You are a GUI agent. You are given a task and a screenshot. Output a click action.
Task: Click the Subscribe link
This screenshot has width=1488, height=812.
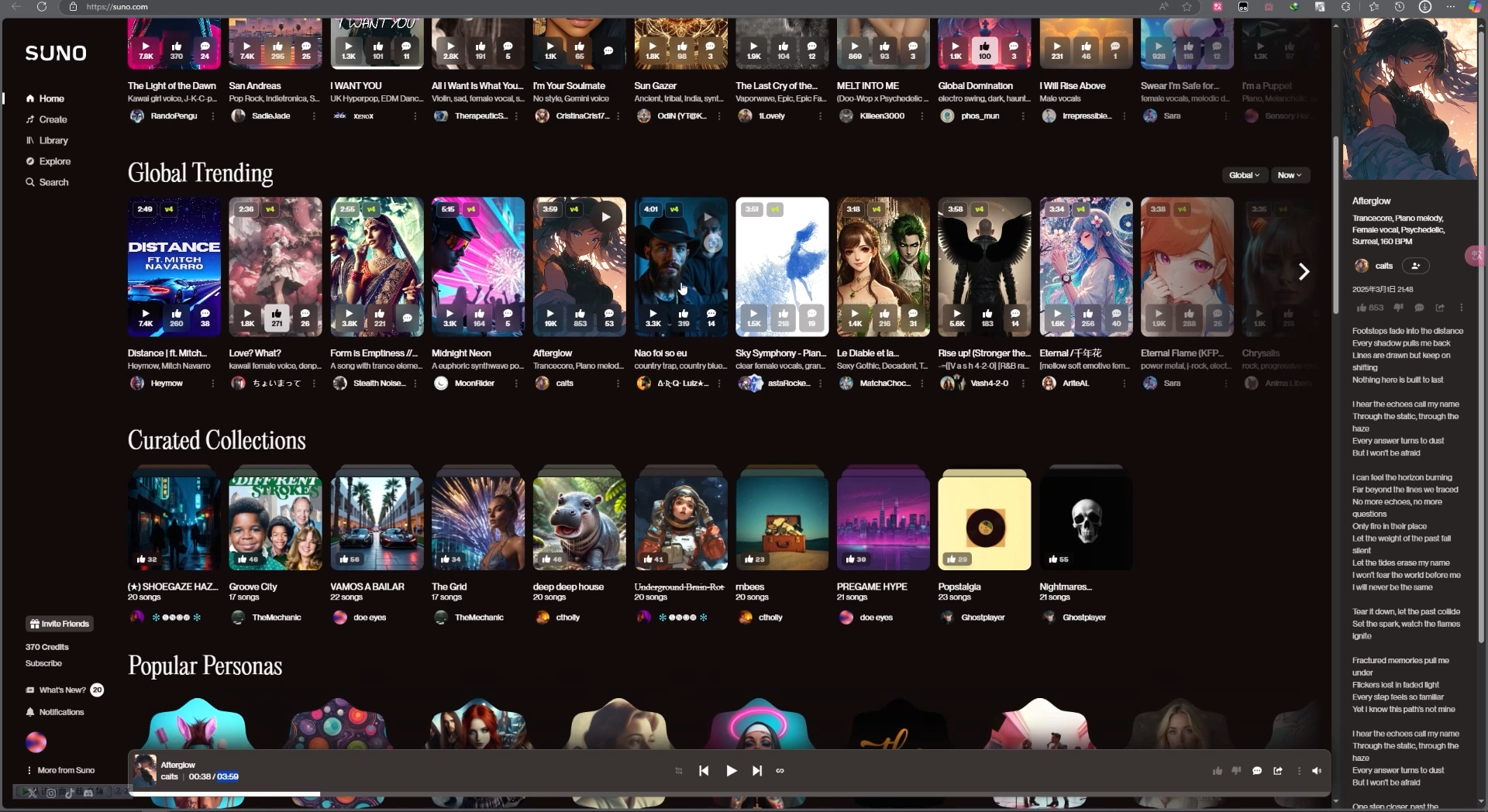43,663
